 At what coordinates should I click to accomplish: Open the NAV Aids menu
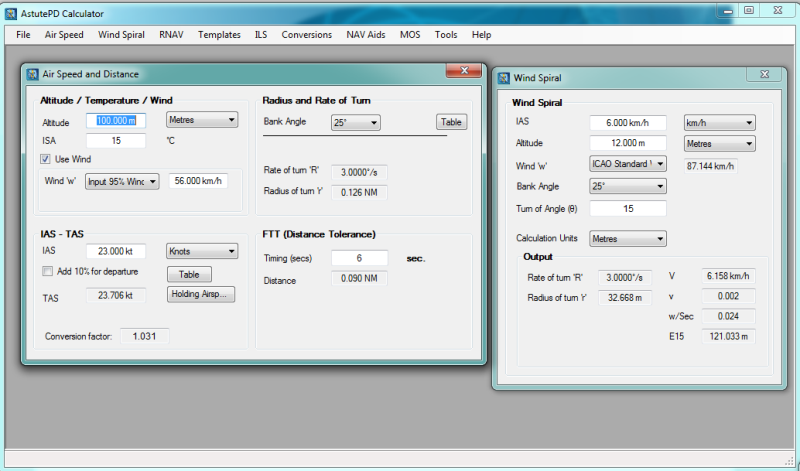(x=365, y=35)
